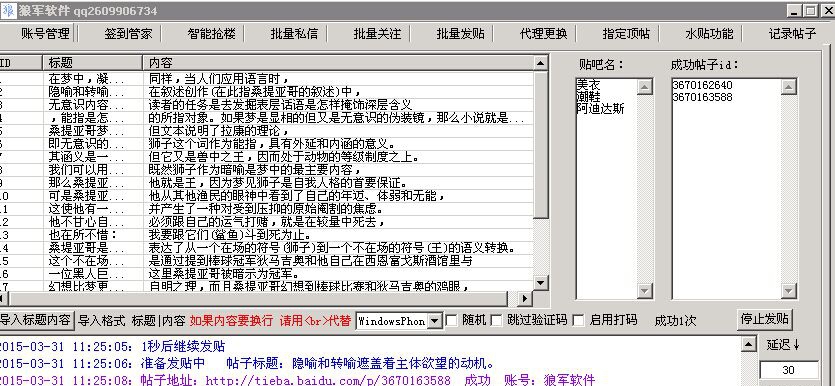
Task: Switch to the 签到管家 tab
Action: [128, 34]
